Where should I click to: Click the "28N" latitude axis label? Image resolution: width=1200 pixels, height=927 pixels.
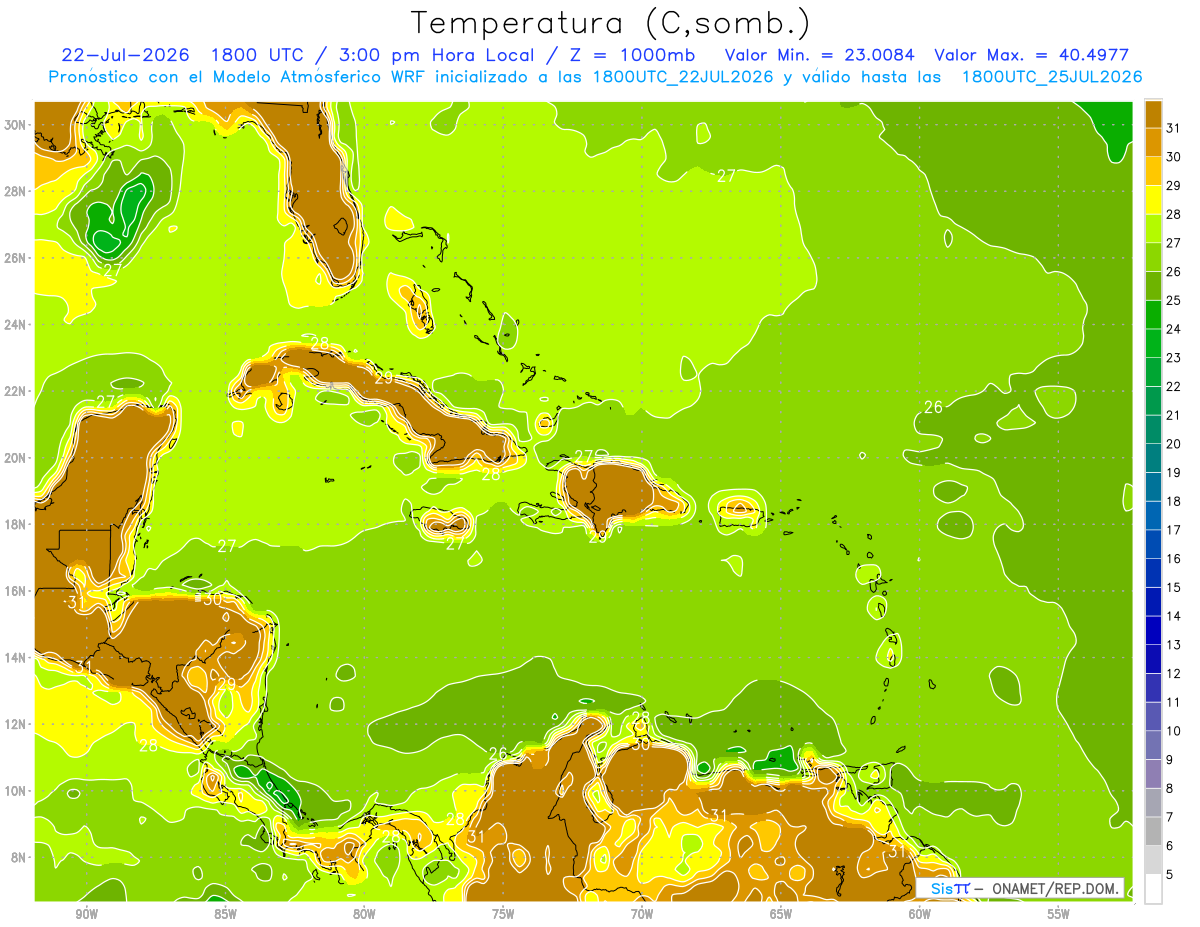click(15, 191)
